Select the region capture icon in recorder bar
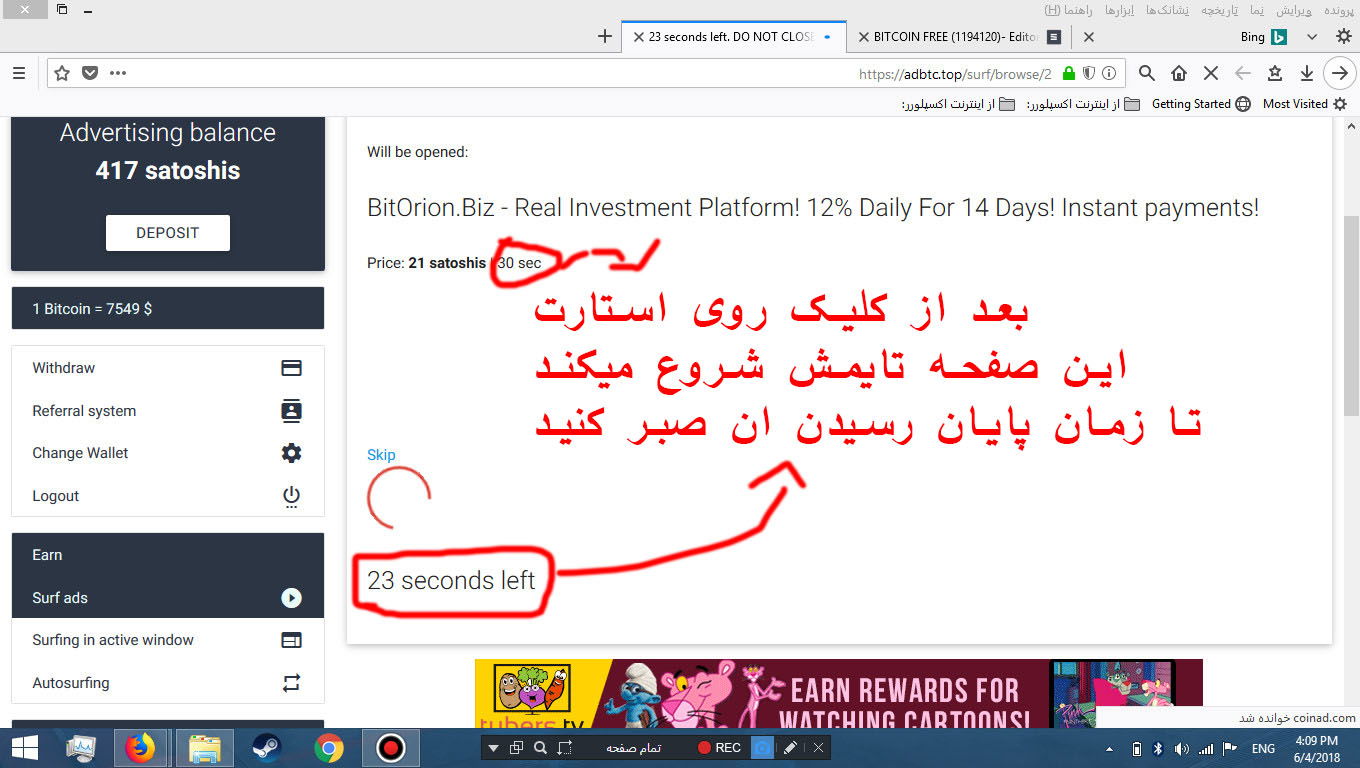This screenshot has height=768, width=1360. click(565, 747)
